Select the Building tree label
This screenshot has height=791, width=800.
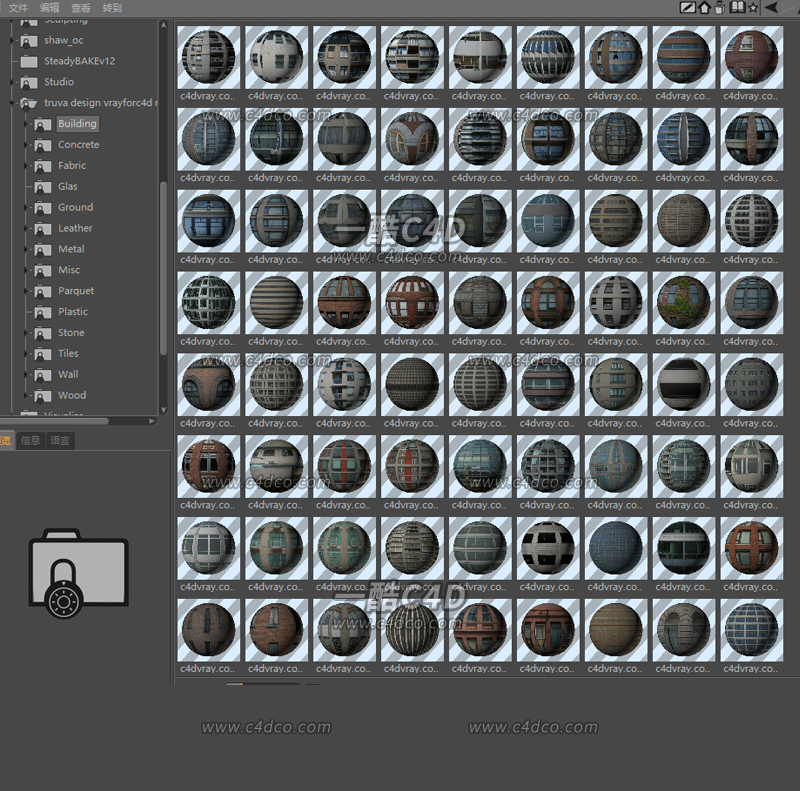tap(77, 123)
